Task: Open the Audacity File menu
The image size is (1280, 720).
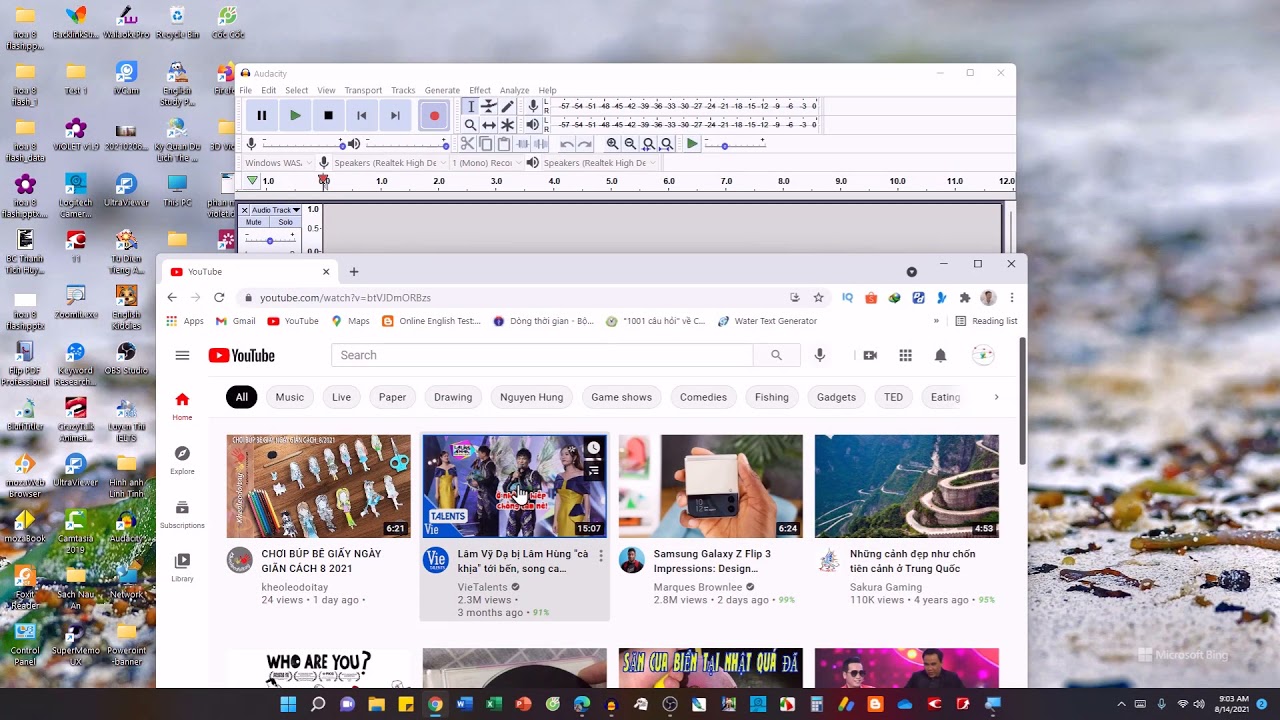Action: pyautogui.click(x=246, y=90)
